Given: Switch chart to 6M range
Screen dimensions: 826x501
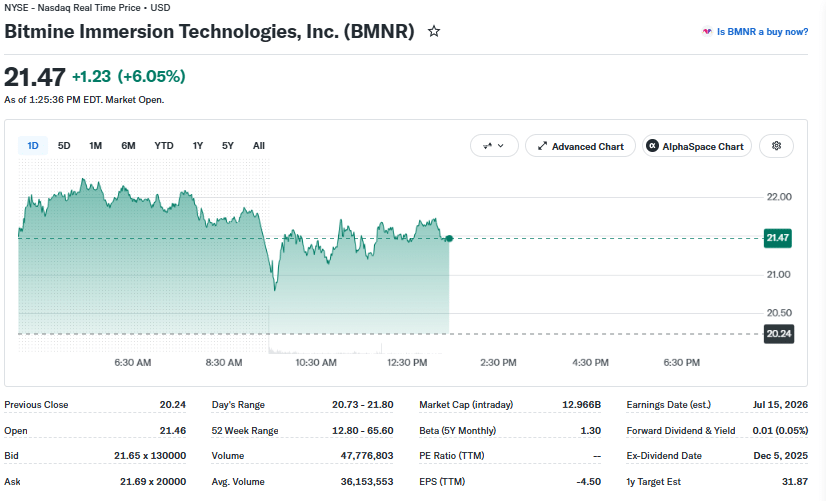Looking at the screenshot, I should (x=128, y=145).
